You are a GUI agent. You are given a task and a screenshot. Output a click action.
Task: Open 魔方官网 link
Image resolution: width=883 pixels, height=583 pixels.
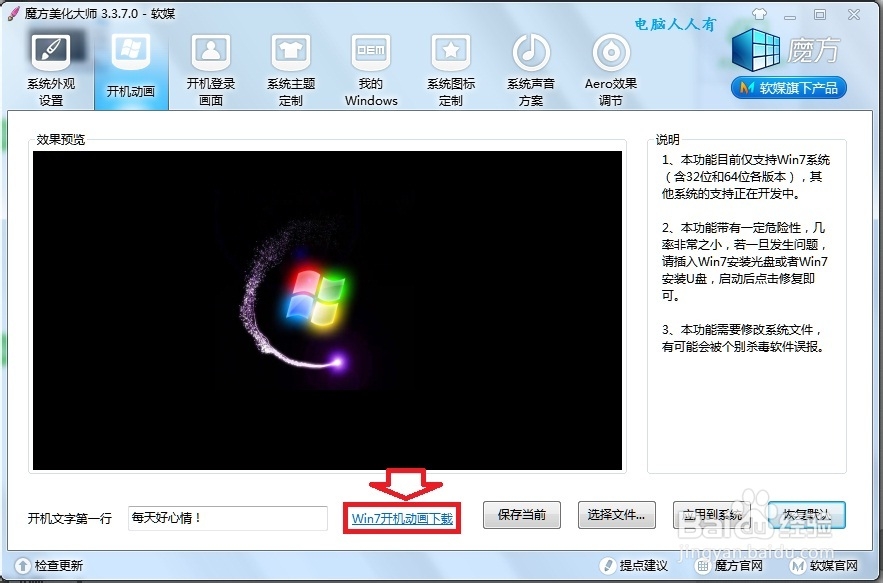[x=738, y=566]
